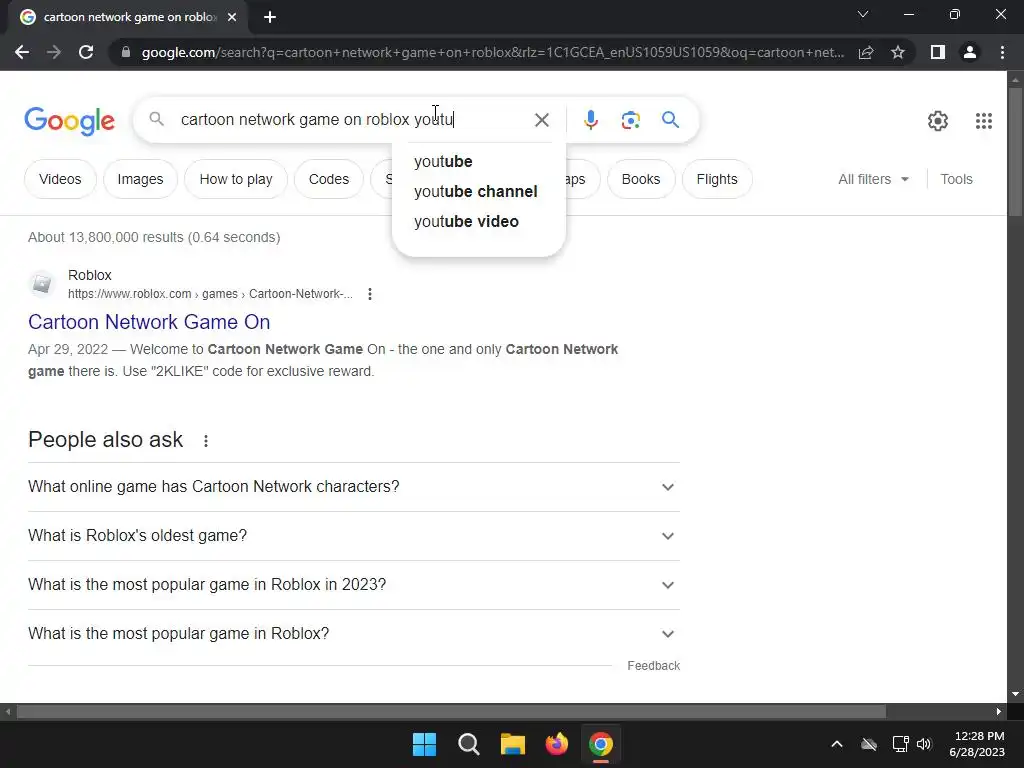Image resolution: width=1024 pixels, height=768 pixels.
Task: Filter results by Videos
Action: tap(60, 179)
